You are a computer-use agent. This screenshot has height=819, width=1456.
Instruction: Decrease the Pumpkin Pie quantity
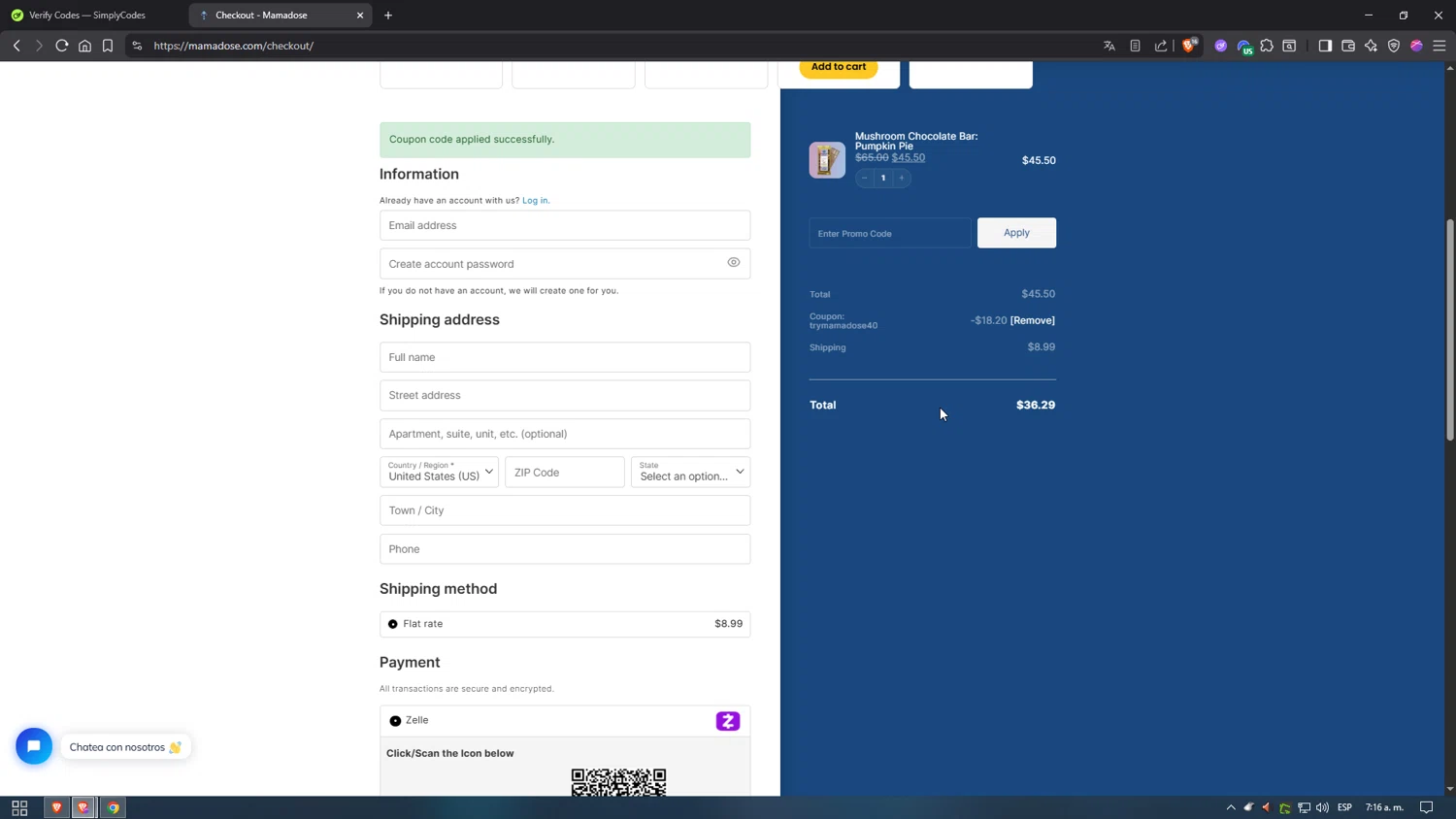tap(865, 178)
